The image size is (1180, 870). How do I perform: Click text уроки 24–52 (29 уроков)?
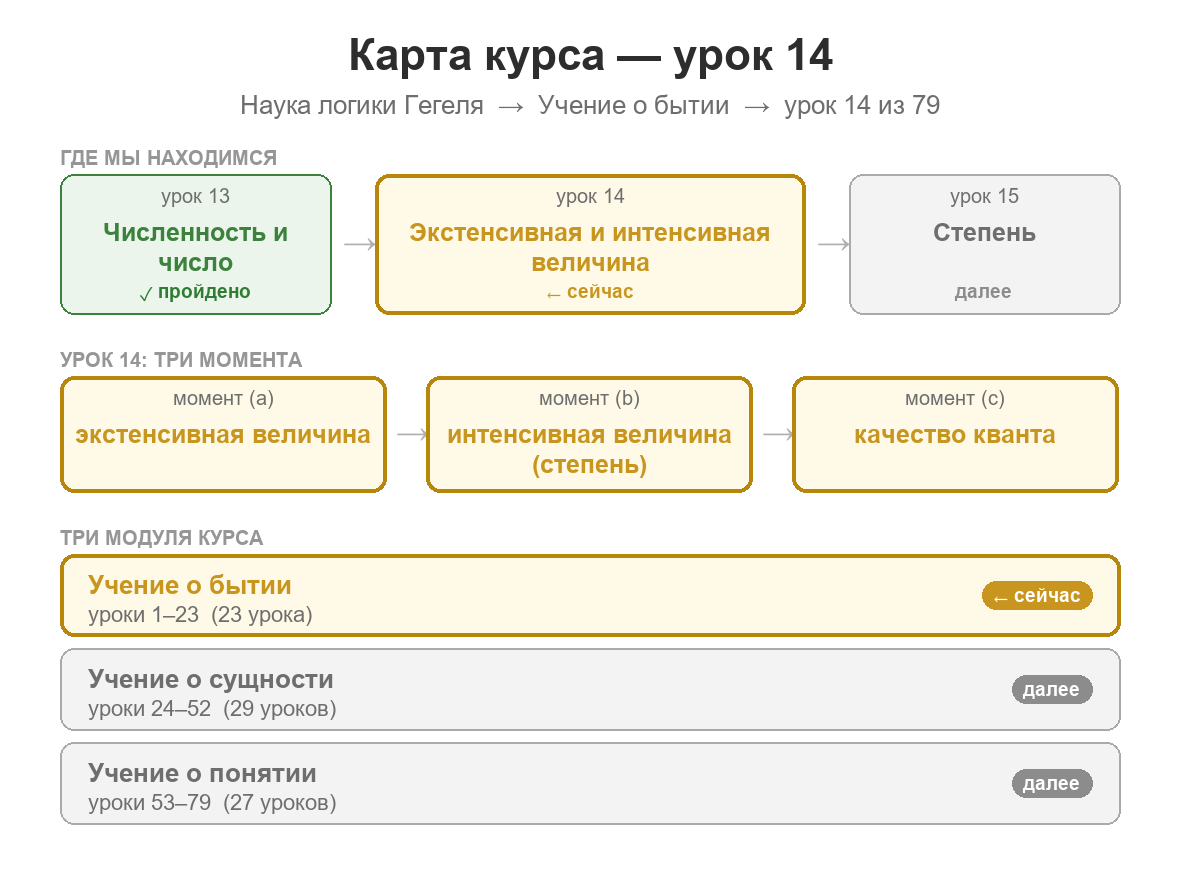point(212,709)
